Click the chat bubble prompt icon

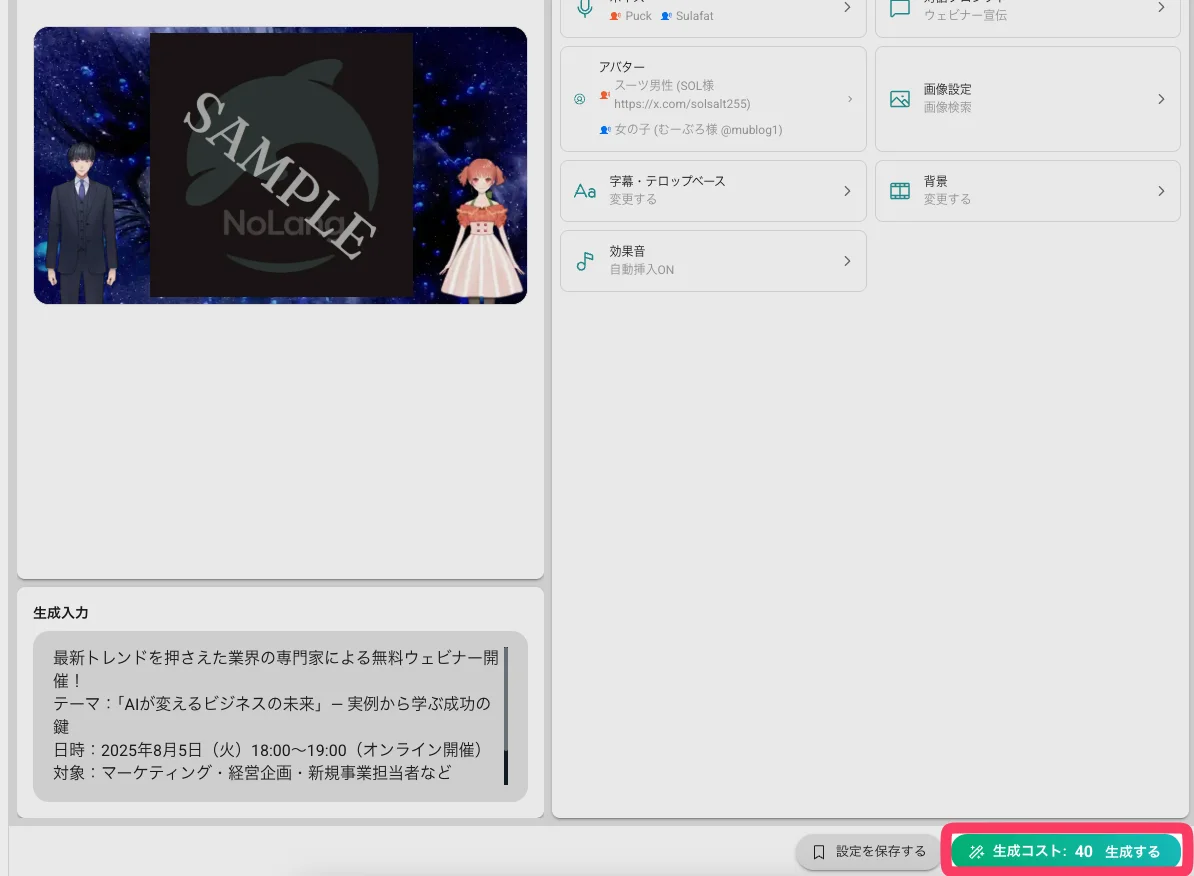tap(900, 8)
